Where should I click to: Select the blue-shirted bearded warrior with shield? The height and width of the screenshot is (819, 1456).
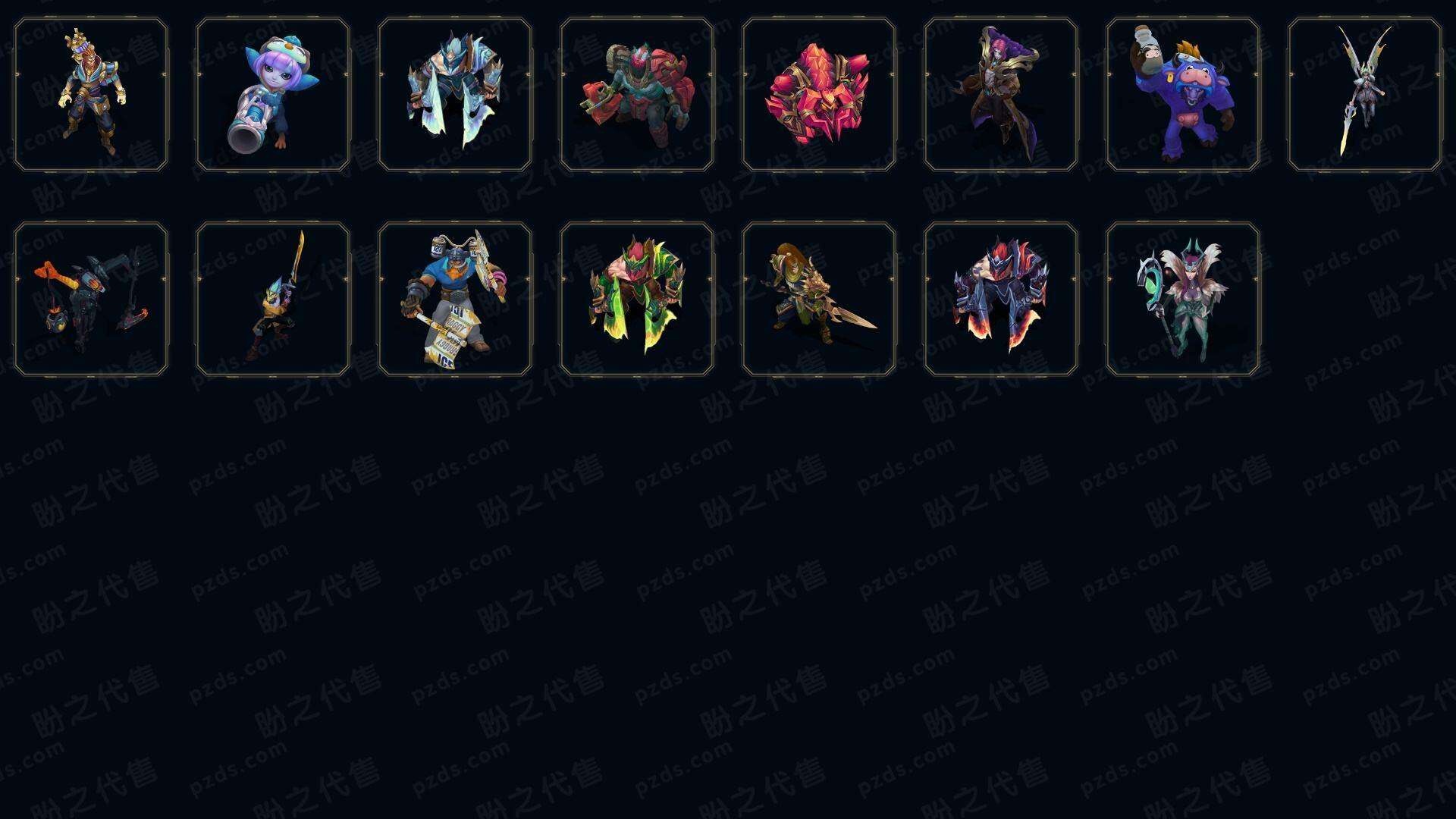pos(455,299)
